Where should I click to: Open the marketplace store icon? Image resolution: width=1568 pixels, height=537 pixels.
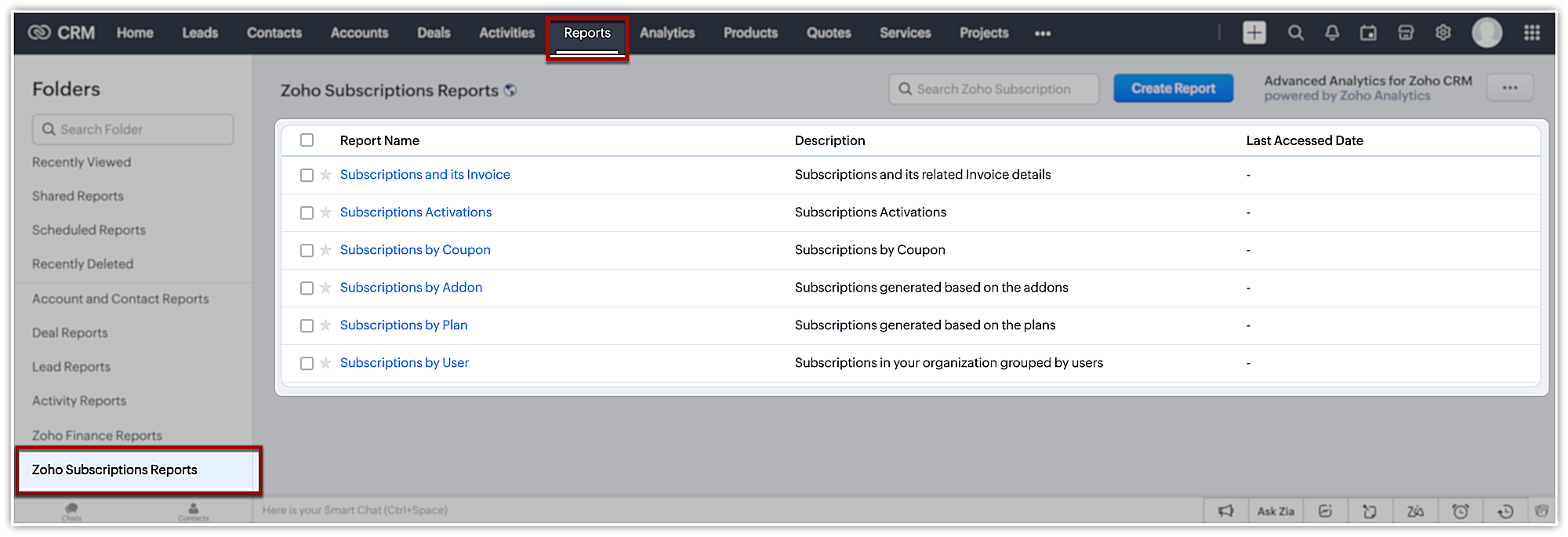coord(1406,33)
